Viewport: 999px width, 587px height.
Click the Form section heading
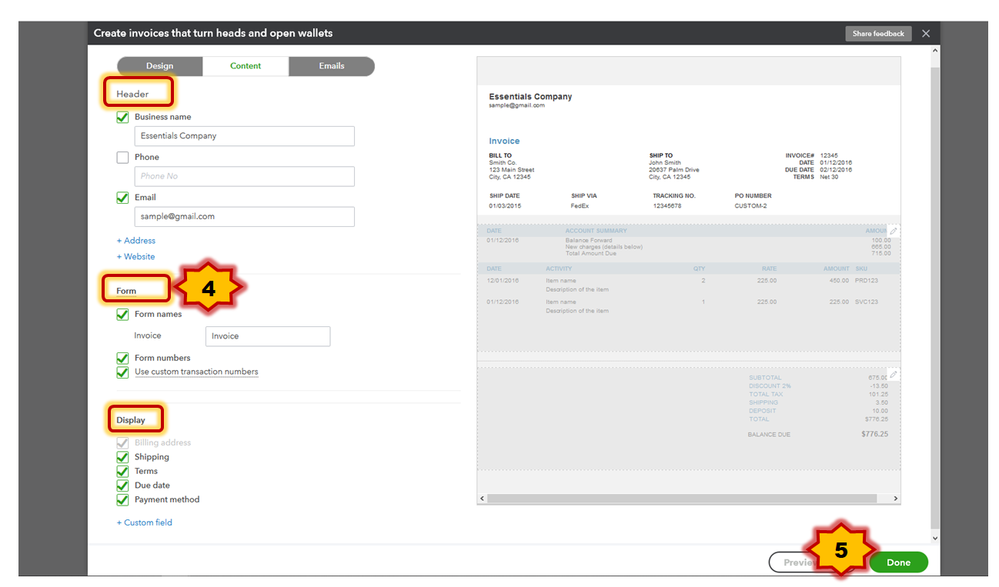point(126,291)
